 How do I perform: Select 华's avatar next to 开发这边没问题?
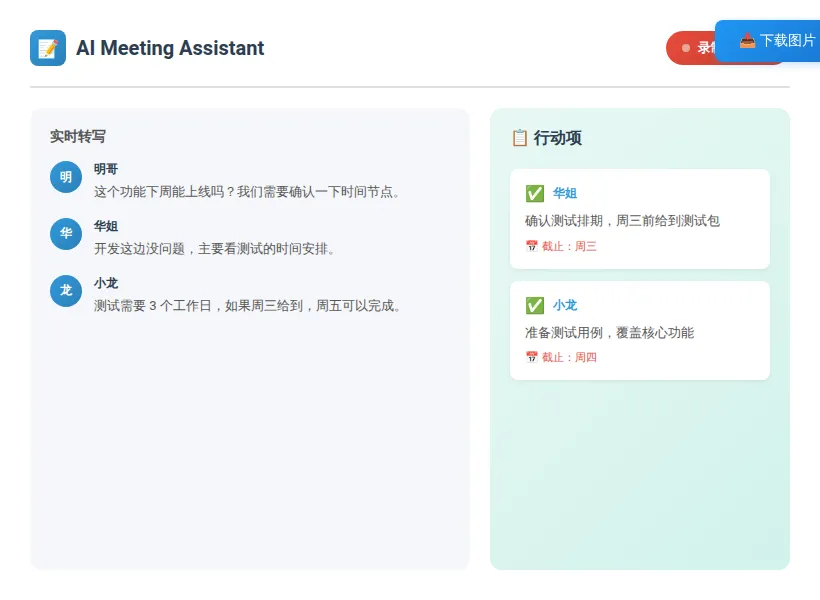click(66, 234)
